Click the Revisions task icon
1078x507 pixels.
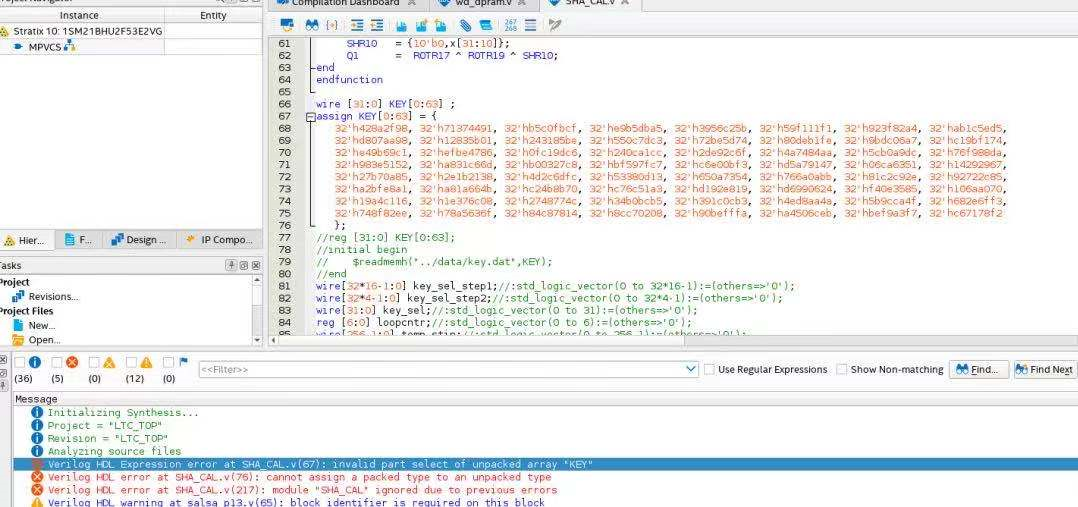pyautogui.click(x=18, y=296)
